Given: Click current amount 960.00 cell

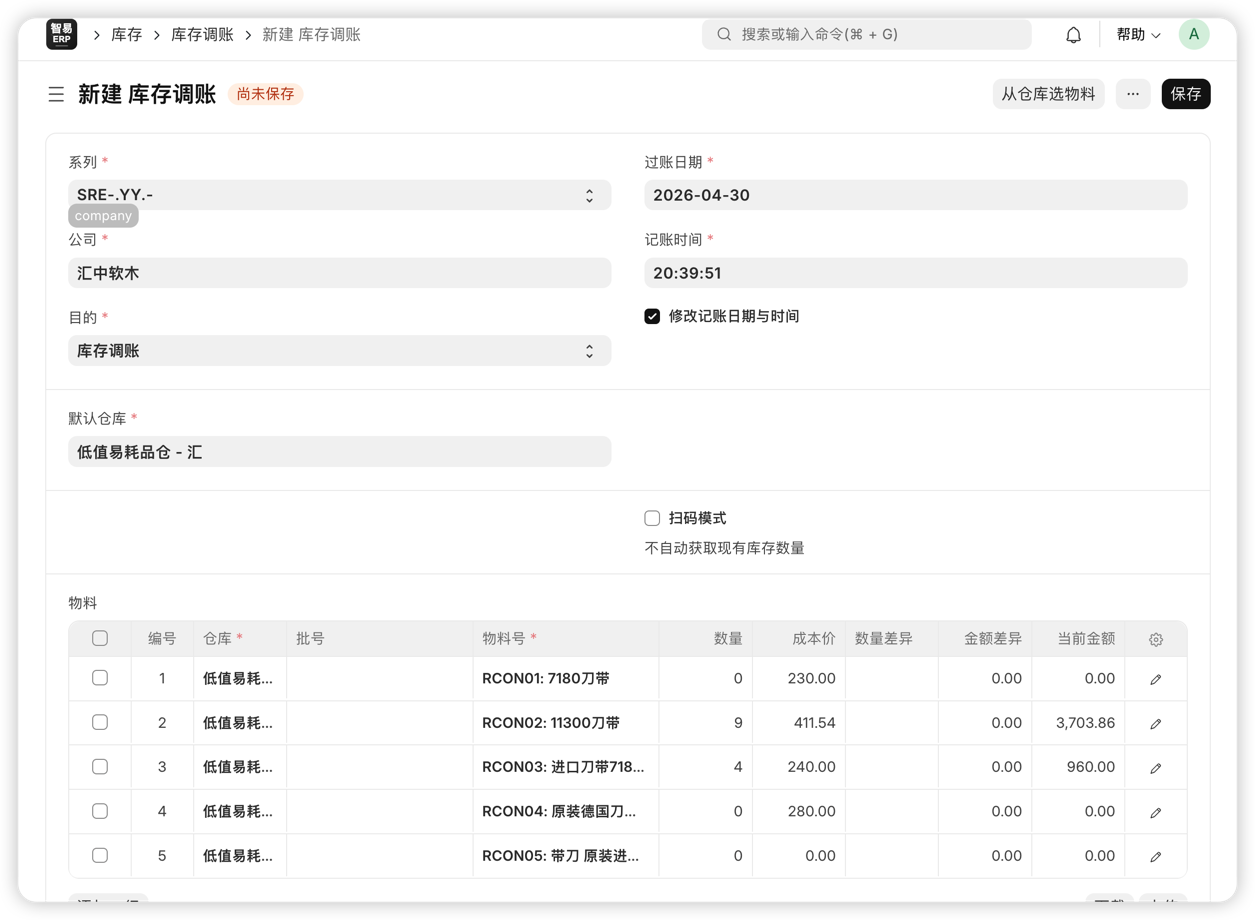Looking at the screenshot, I should [1078, 767].
